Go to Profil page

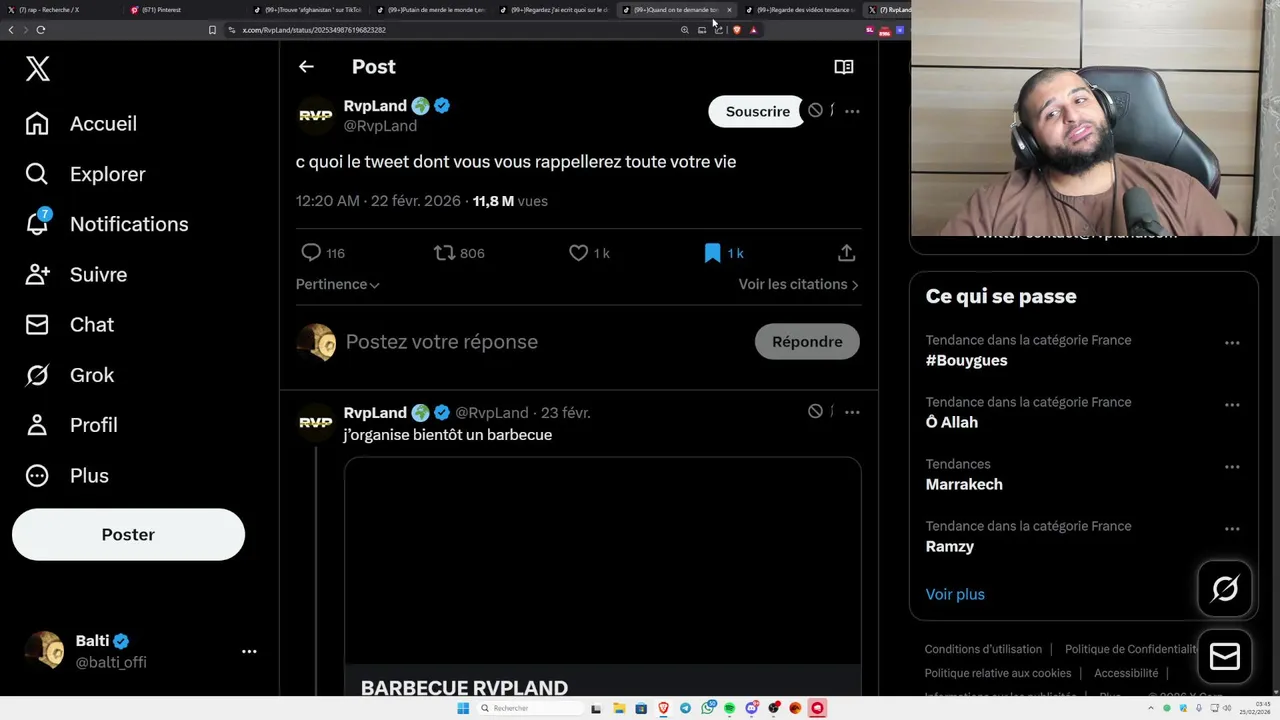[x=71, y=425]
